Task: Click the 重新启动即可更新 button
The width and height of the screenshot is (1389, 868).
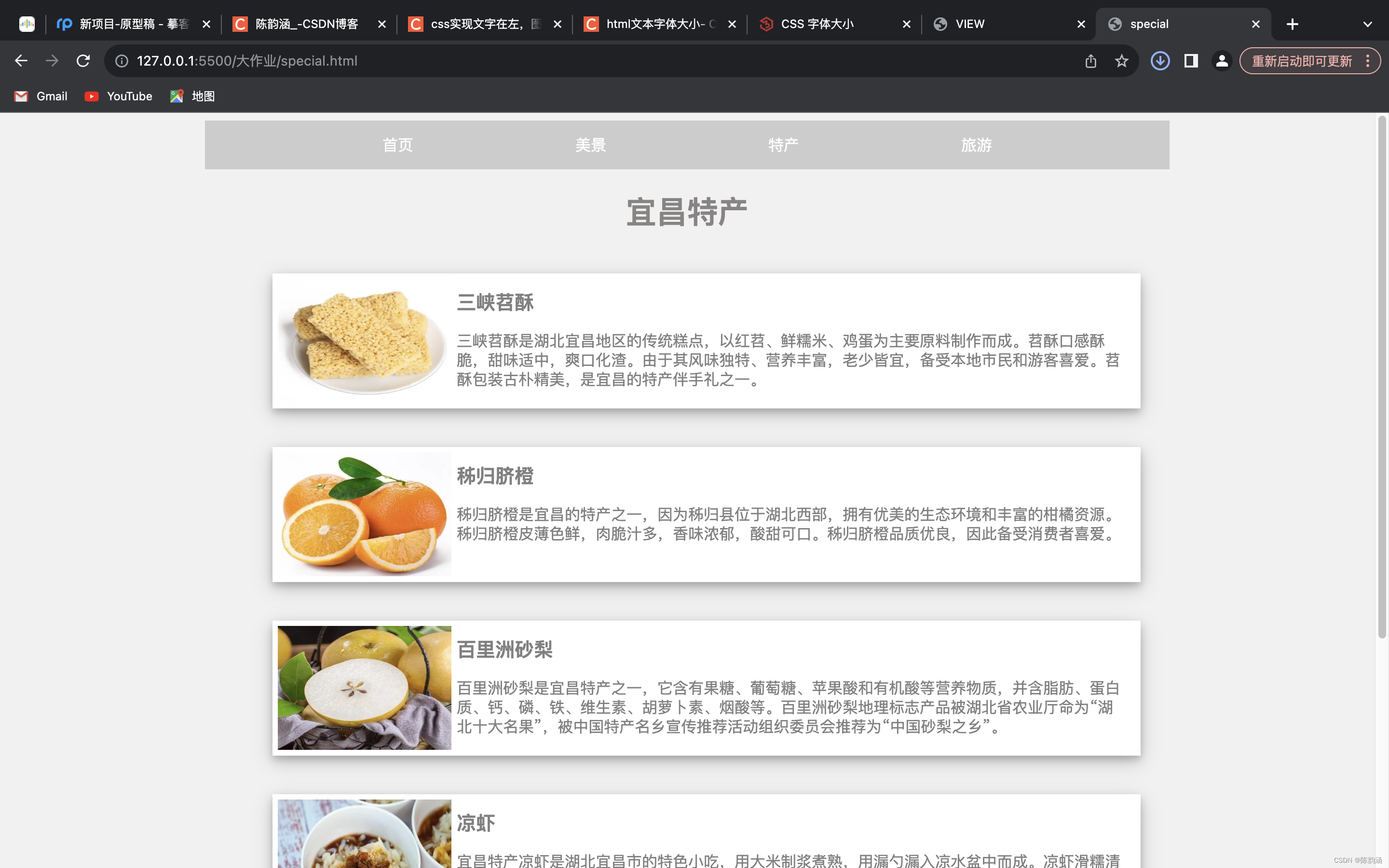Action: [1301, 61]
